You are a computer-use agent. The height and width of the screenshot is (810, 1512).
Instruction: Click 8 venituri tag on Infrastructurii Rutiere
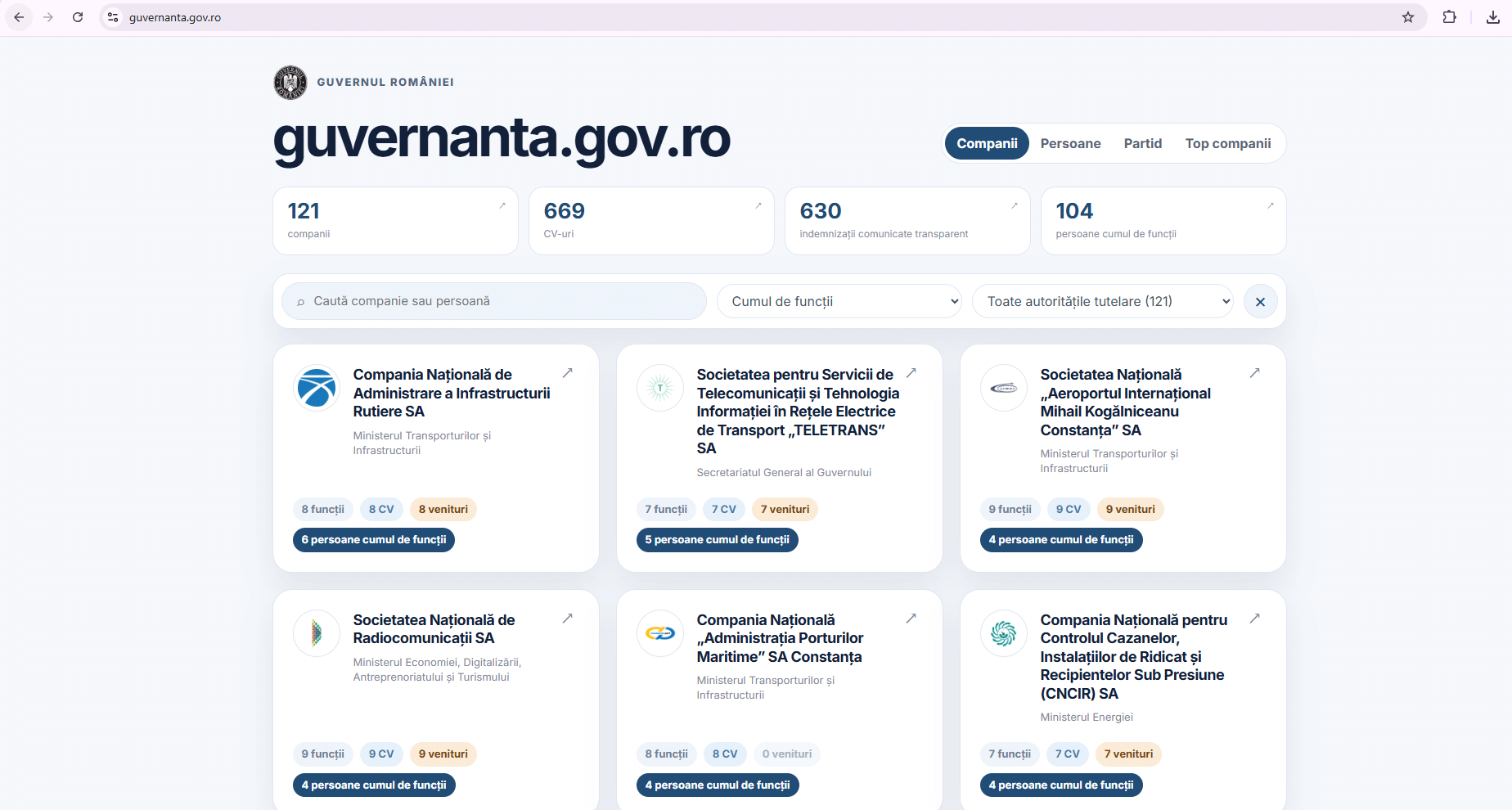pos(443,509)
